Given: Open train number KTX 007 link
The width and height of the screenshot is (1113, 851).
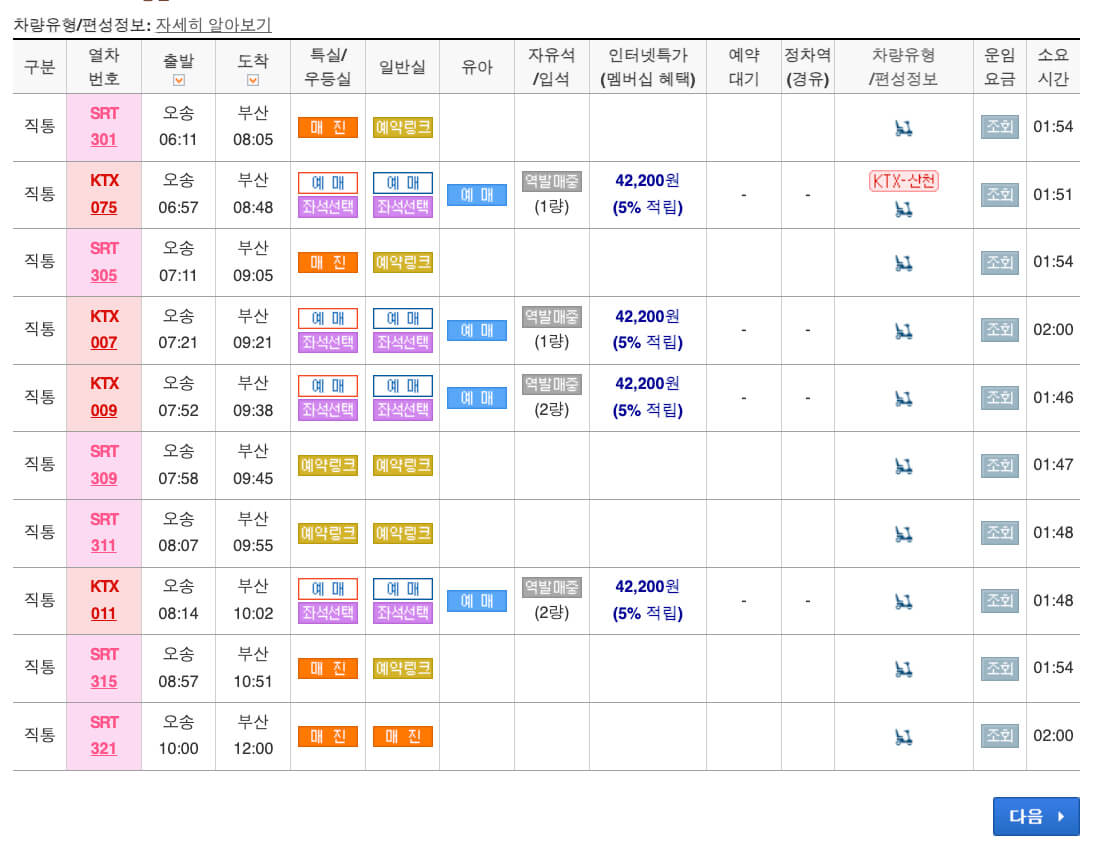Looking at the screenshot, I should (104, 343).
